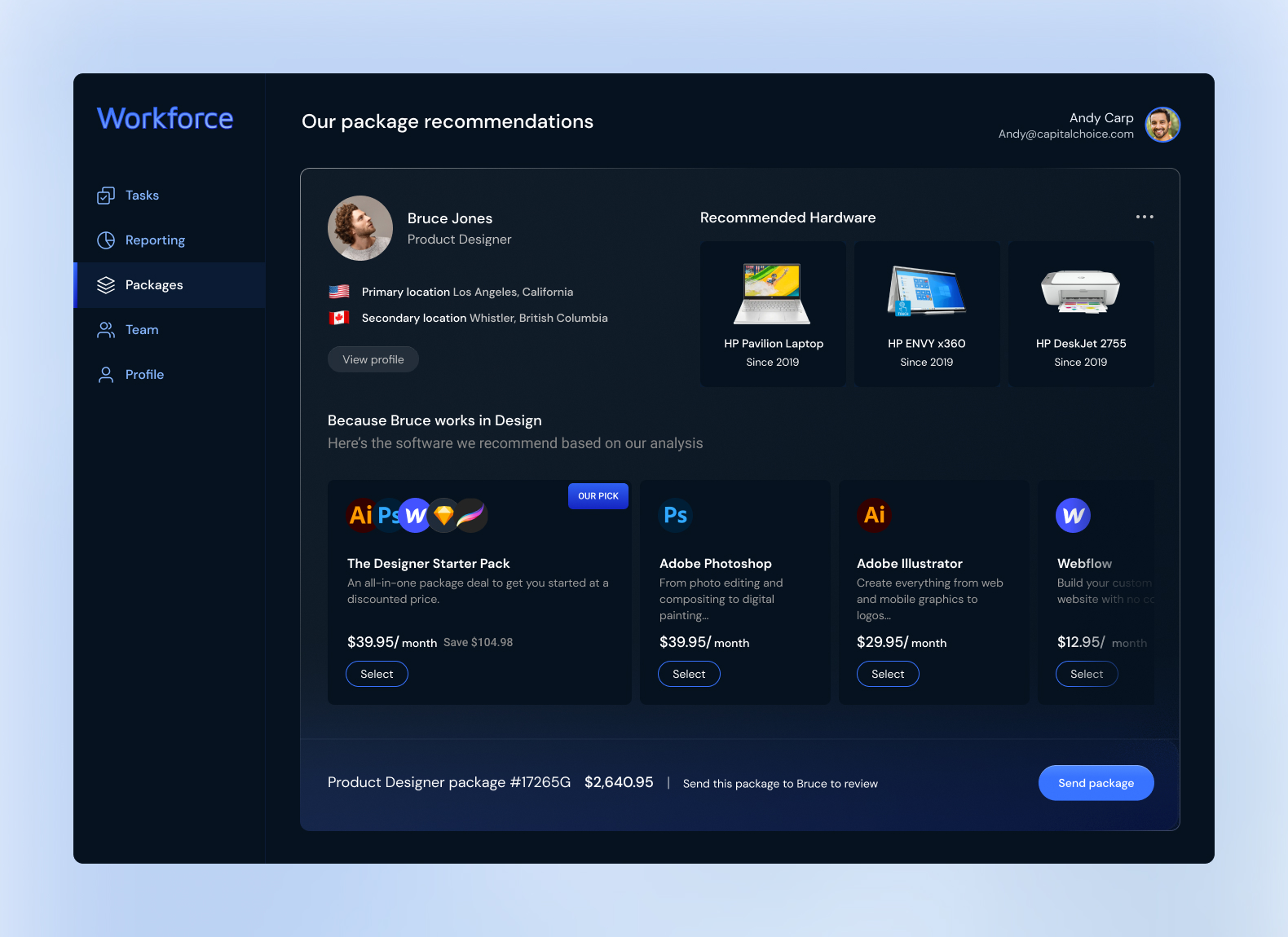Click the Adobe Photoshop card Ps icon
This screenshot has height=937, width=1288.
[676, 515]
